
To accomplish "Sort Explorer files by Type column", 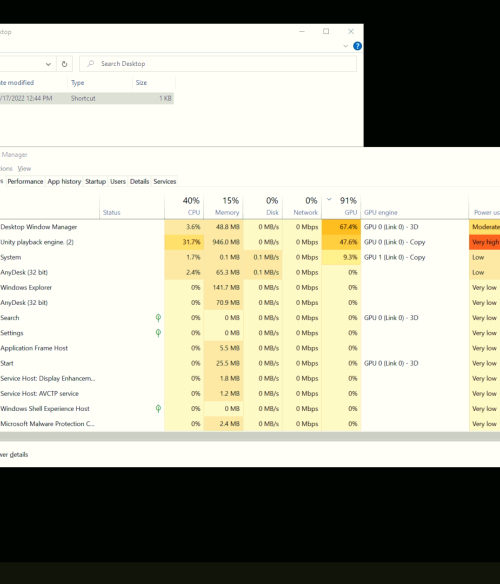I will click(x=100, y=83).
